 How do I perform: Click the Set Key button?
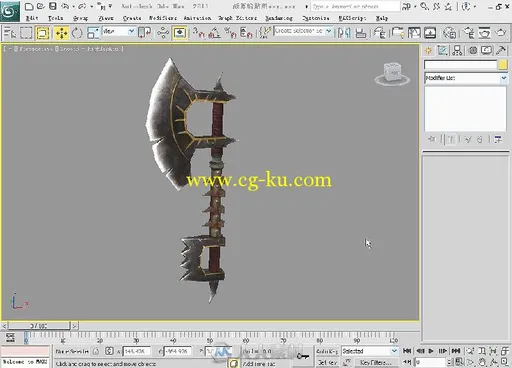[327, 362]
